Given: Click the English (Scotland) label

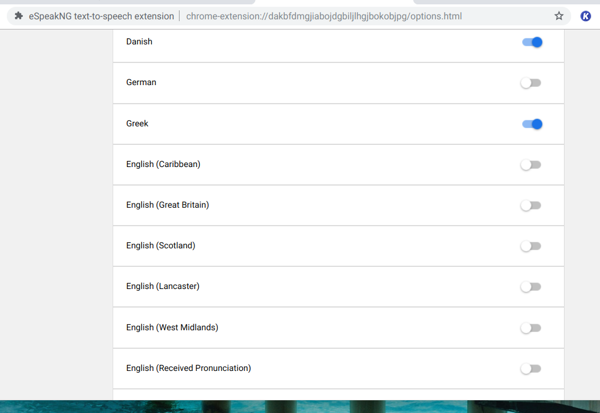Looking at the screenshot, I should pyautogui.click(x=161, y=245).
